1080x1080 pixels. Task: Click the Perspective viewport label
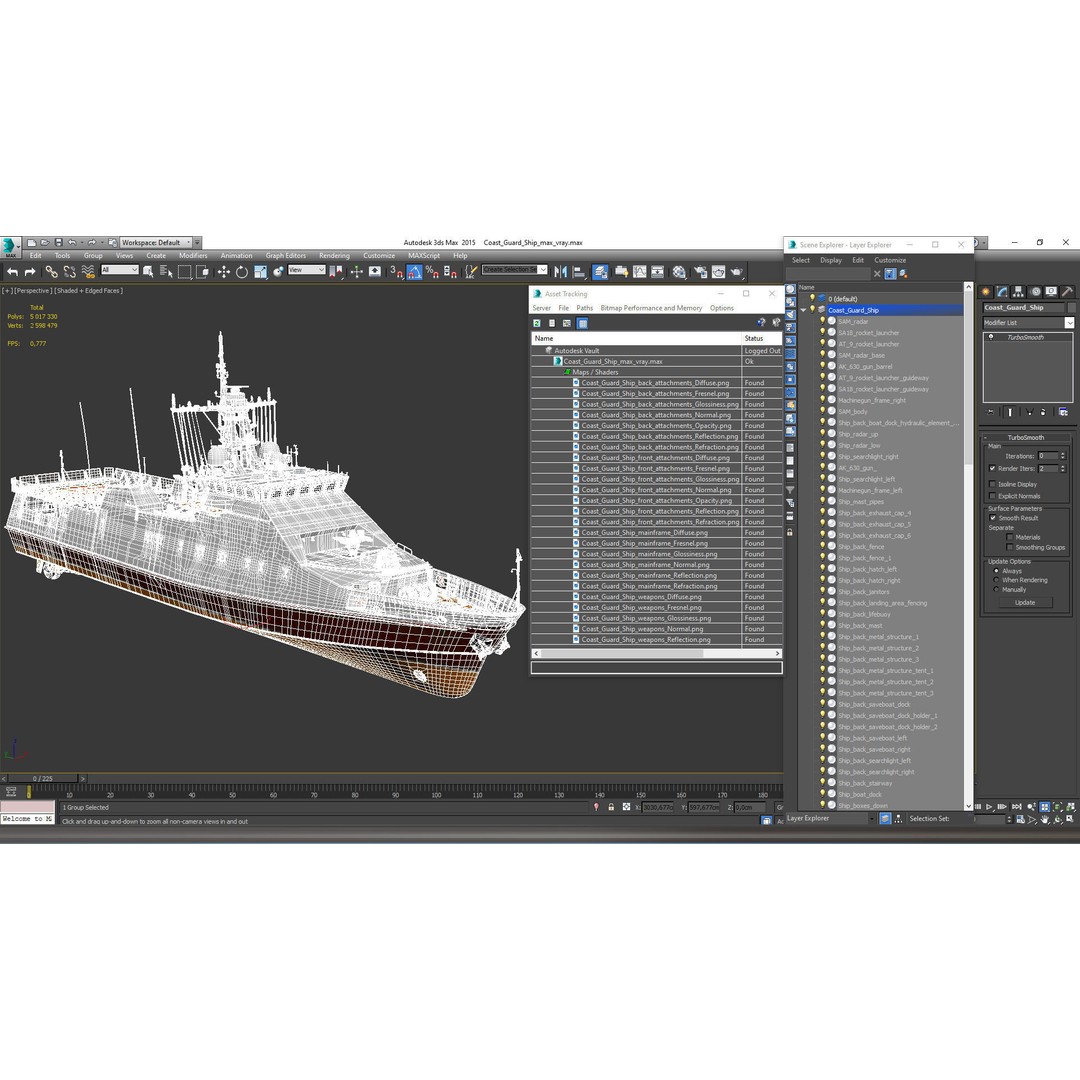[x=33, y=291]
